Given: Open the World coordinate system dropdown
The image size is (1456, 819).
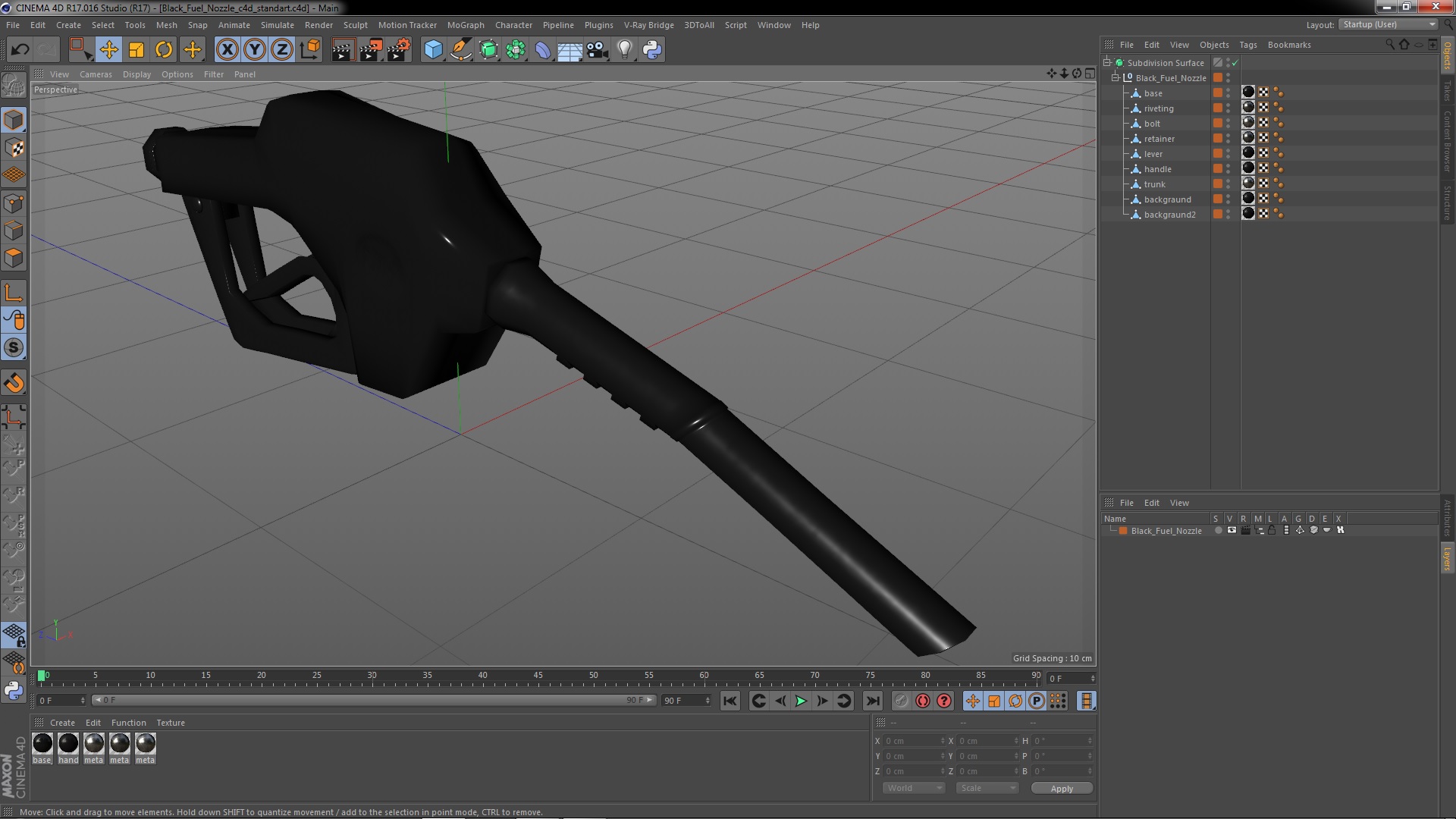Looking at the screenshot, I should click(x=914, y=788).
